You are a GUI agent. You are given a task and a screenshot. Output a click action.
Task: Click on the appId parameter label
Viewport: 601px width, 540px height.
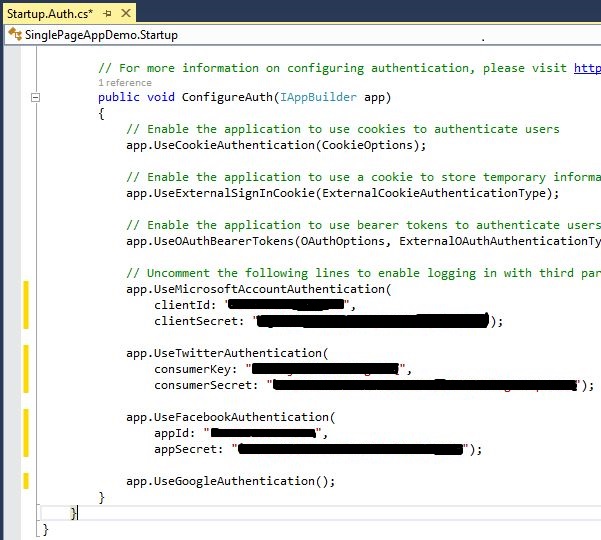[175, 433]
